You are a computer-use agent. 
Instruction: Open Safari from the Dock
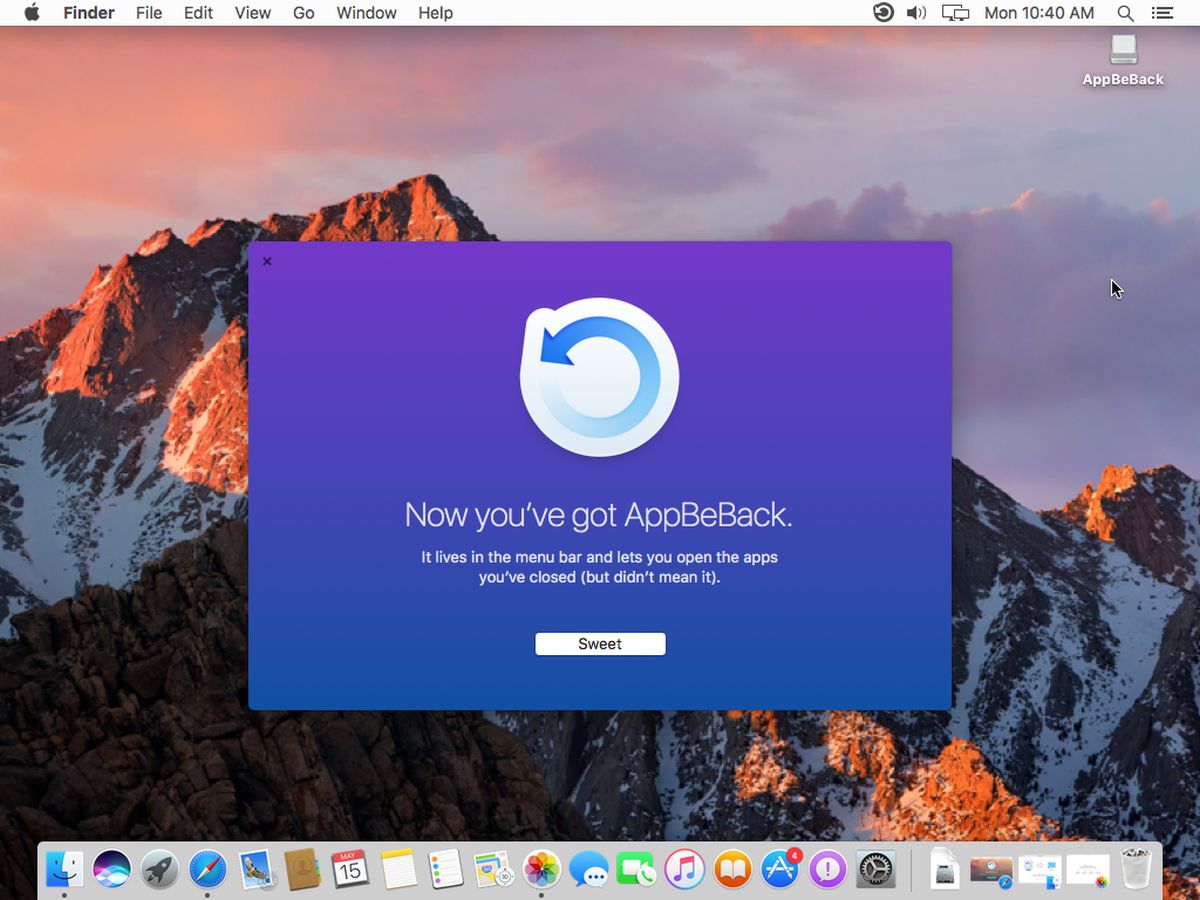click(208, 869)
